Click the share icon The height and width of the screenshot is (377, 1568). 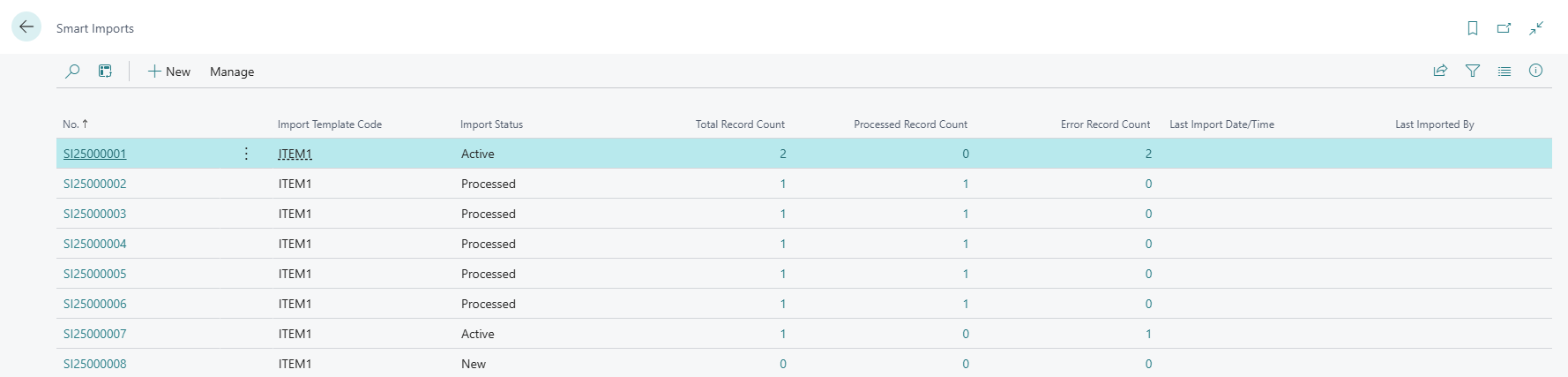[x=1440, y=71]
